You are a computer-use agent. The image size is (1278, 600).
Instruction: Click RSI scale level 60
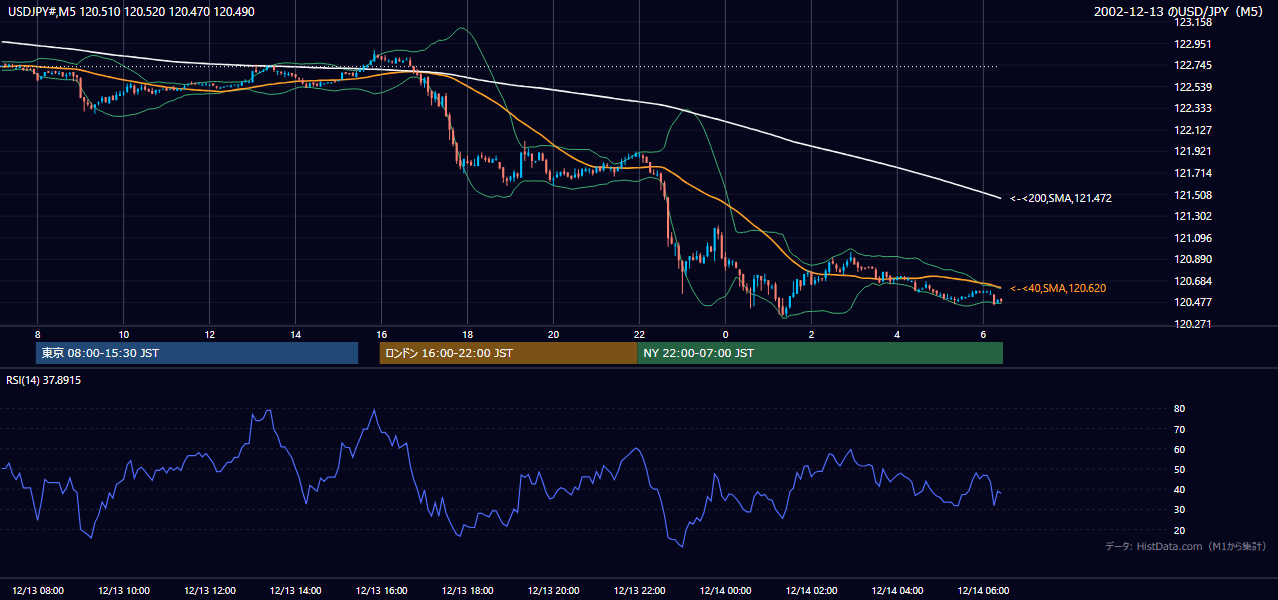coord(1180,449)
